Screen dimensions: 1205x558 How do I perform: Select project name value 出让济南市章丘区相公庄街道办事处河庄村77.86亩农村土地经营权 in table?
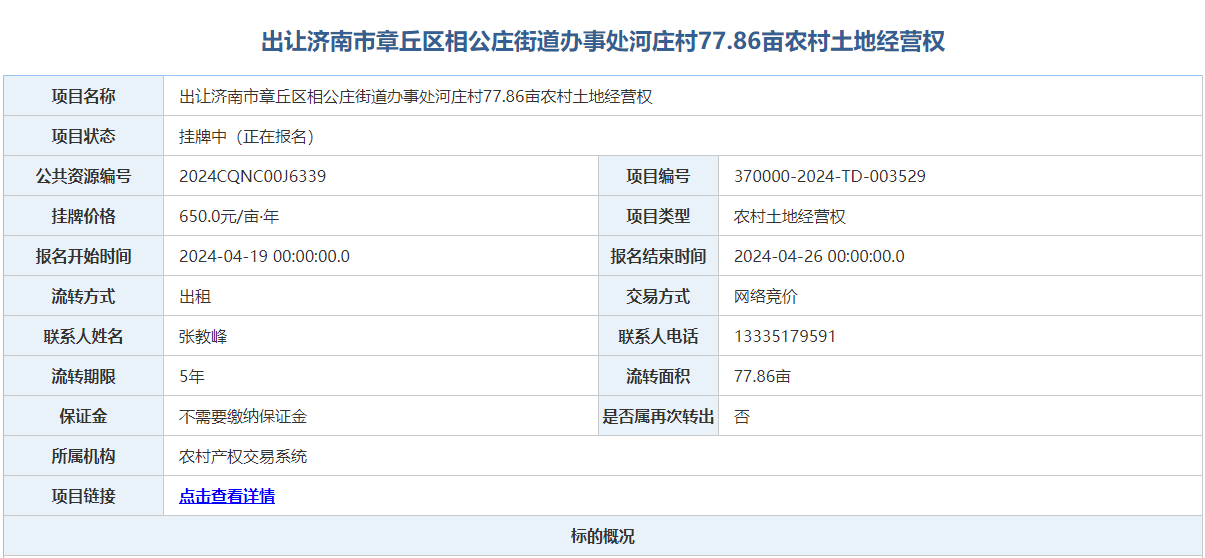[416, 97]
